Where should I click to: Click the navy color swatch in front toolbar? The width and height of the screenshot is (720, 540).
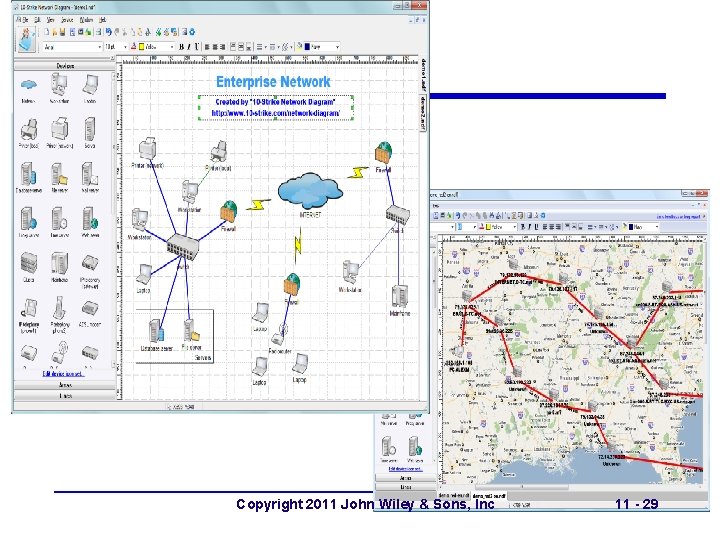pyautogui.click(x=307, y=47)
